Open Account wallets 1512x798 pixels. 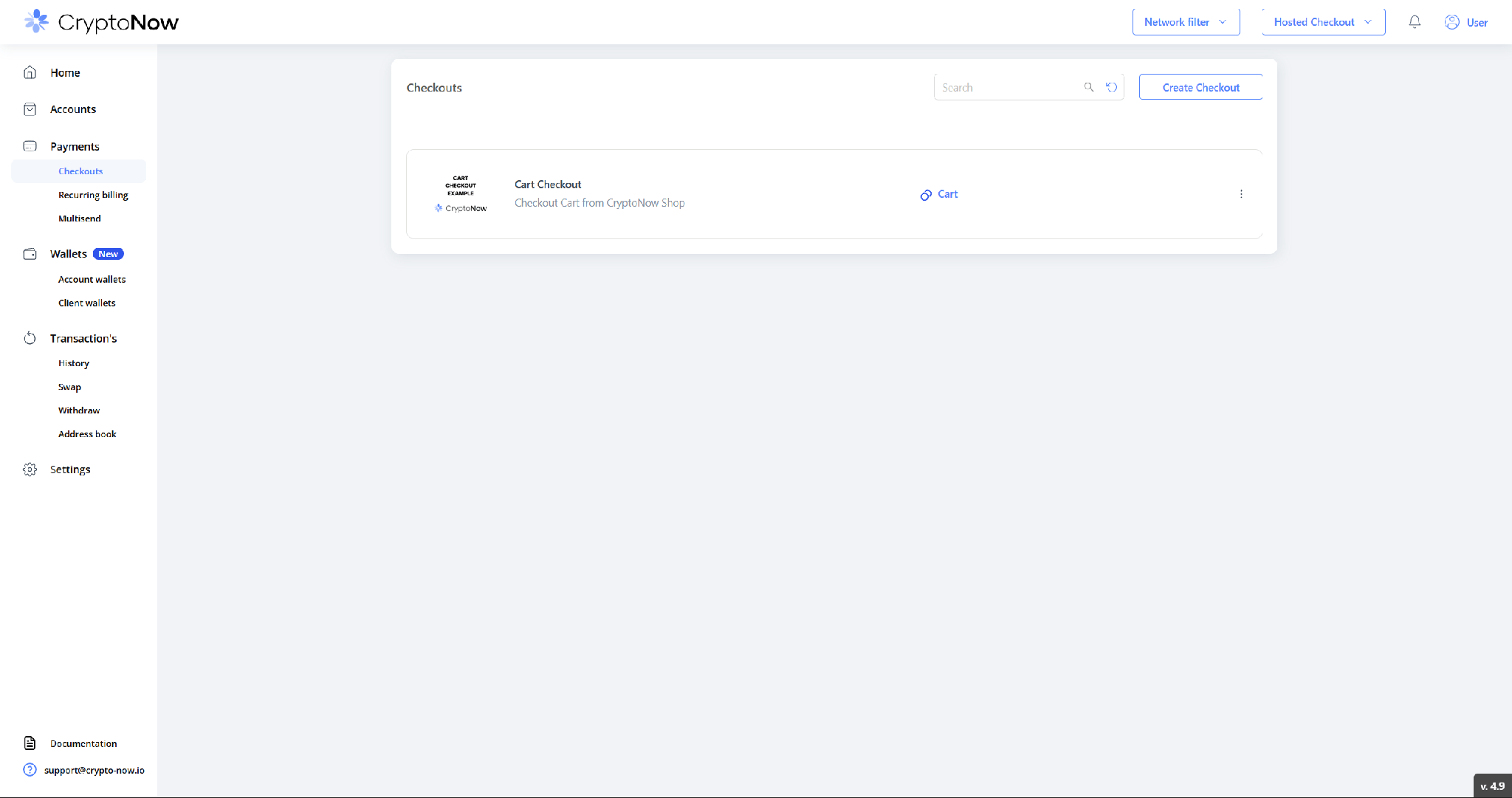point(92,279)
